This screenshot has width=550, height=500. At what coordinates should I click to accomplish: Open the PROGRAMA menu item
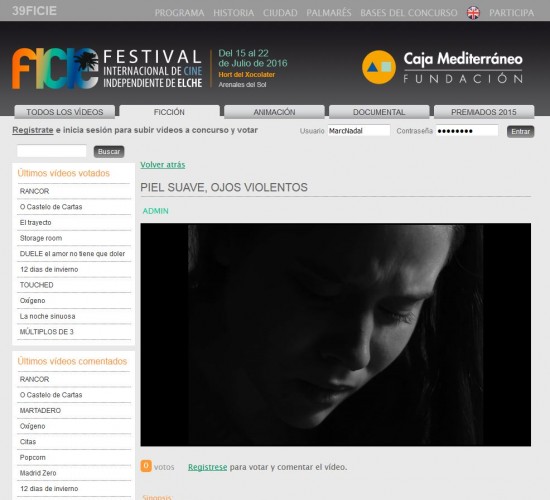(x=179, y=13)
